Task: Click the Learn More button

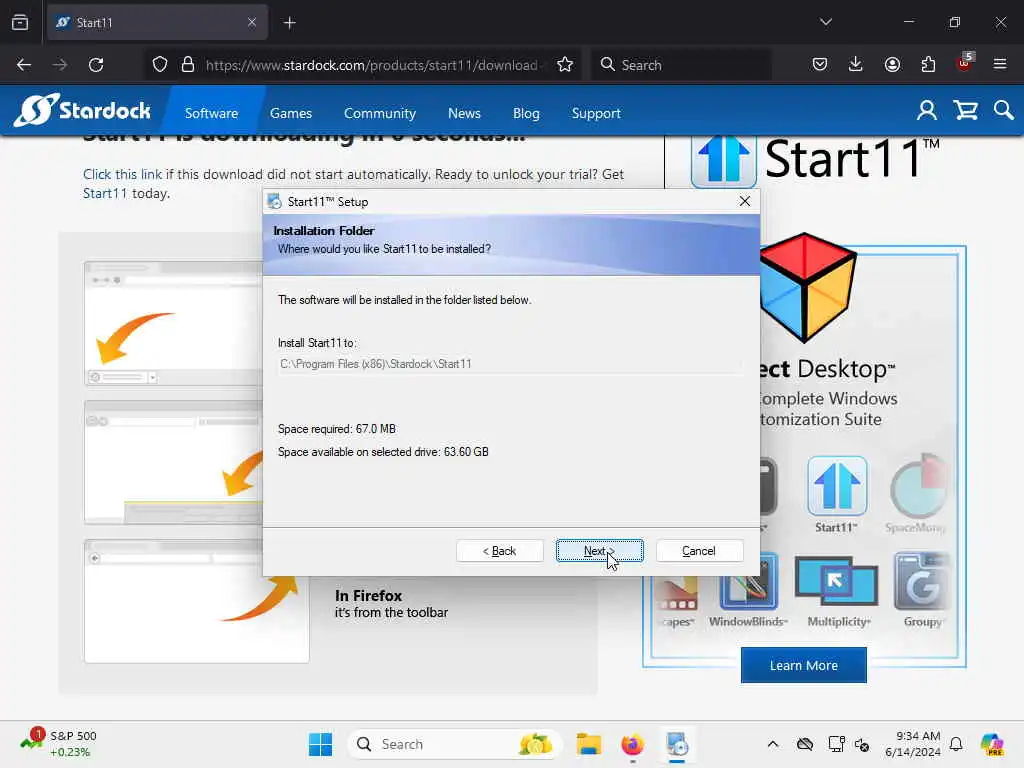Action: [803, 665]
